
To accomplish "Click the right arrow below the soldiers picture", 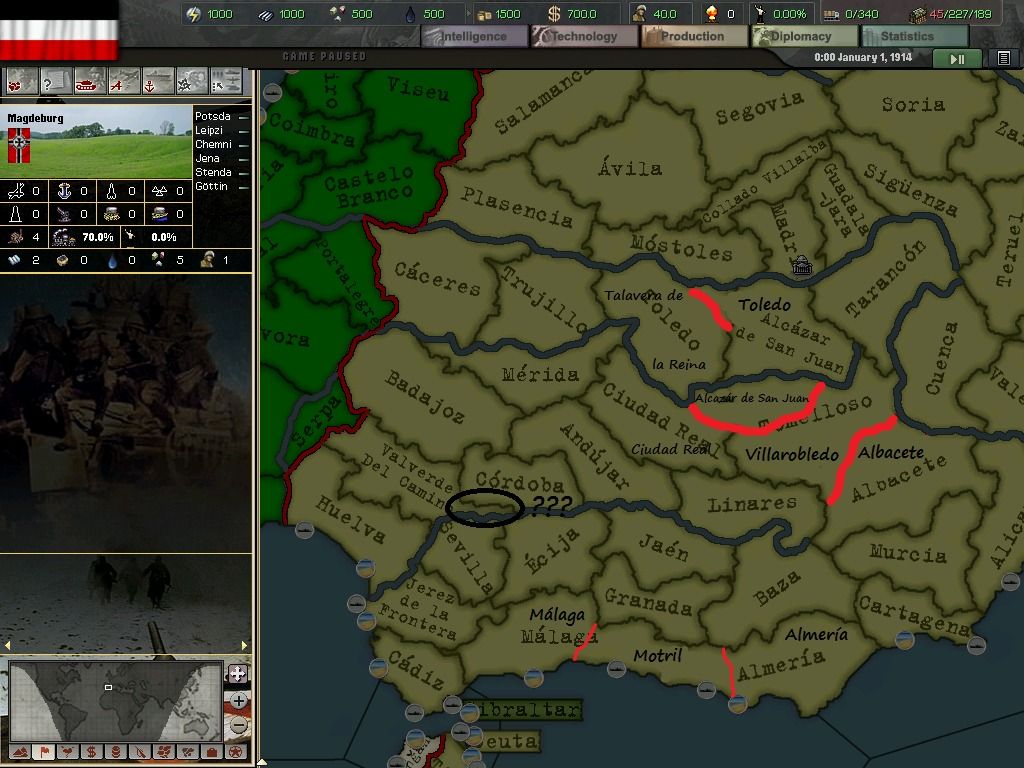I will [x=244, y=645].
